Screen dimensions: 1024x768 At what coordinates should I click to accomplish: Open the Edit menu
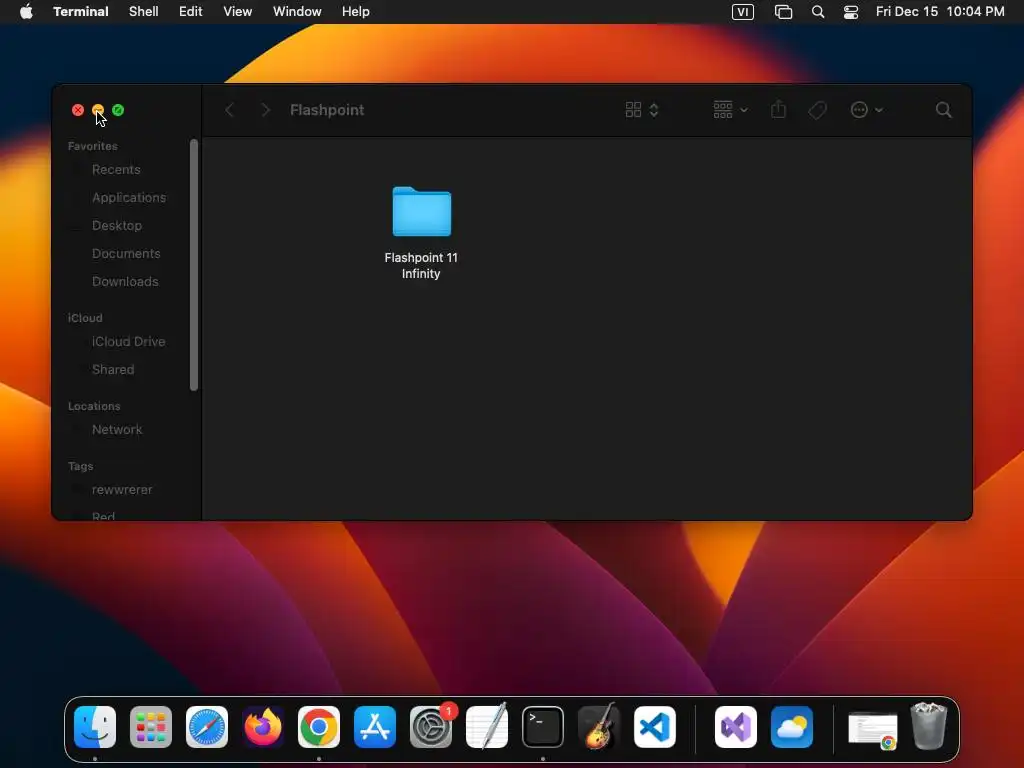[191, 11]
